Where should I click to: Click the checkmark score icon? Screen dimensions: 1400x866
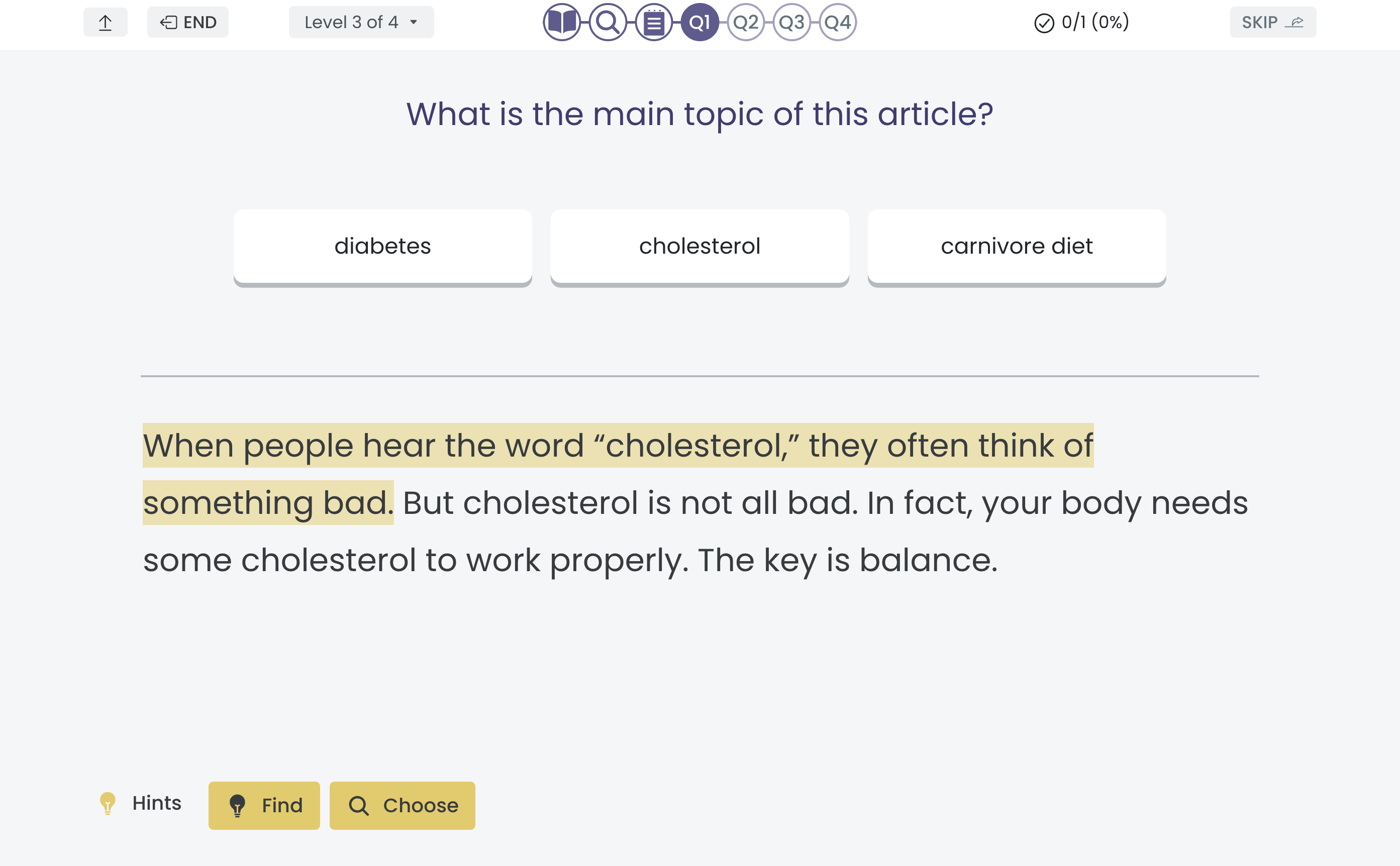click(x=1044, y=23)
